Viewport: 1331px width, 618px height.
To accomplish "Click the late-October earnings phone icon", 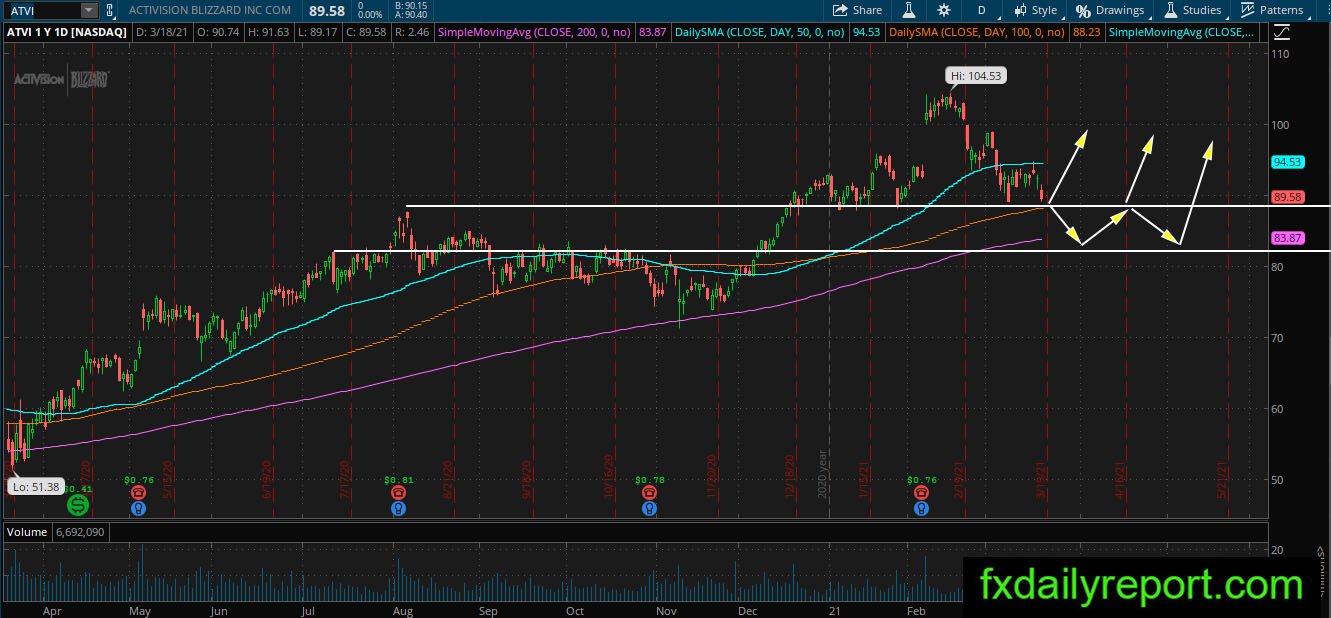I will click(x=650, y=492).
